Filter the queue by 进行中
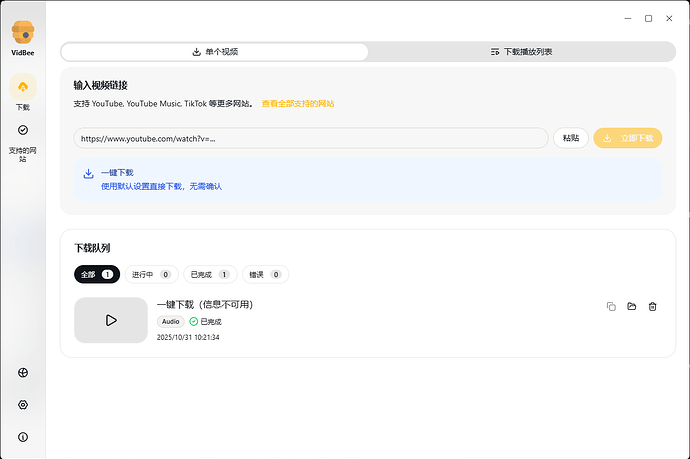 click(151, 274)
